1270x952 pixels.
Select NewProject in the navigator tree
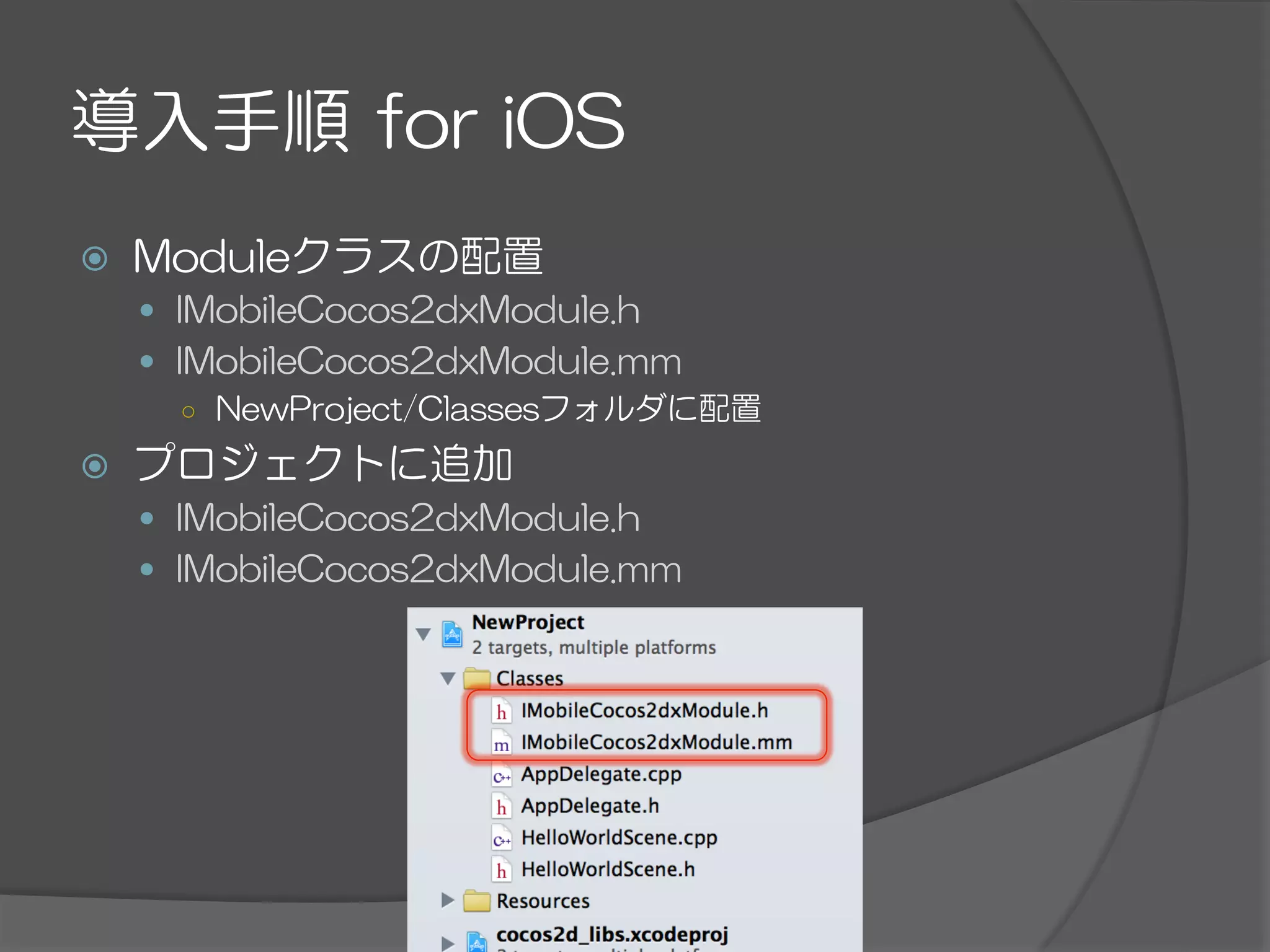528,622
